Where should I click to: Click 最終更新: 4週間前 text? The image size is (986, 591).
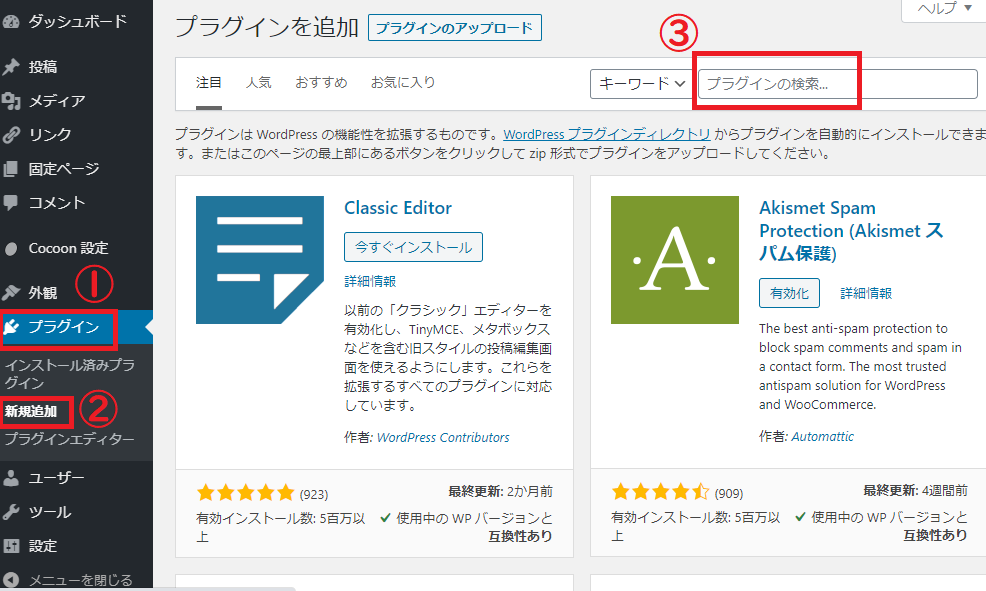click(916, 490)
